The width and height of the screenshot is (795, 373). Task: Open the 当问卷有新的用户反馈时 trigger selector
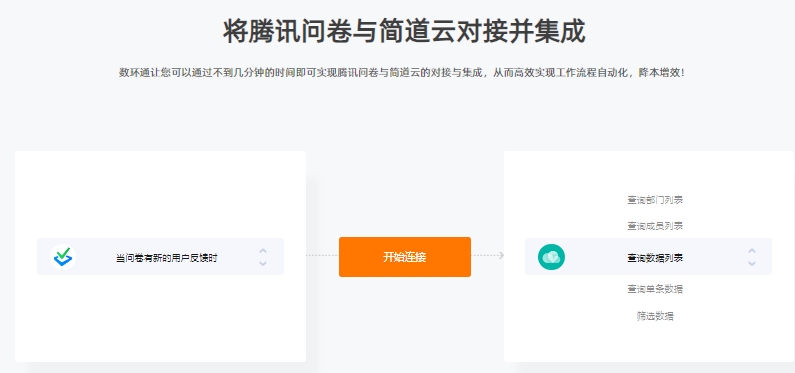click(x=160, y=257)
